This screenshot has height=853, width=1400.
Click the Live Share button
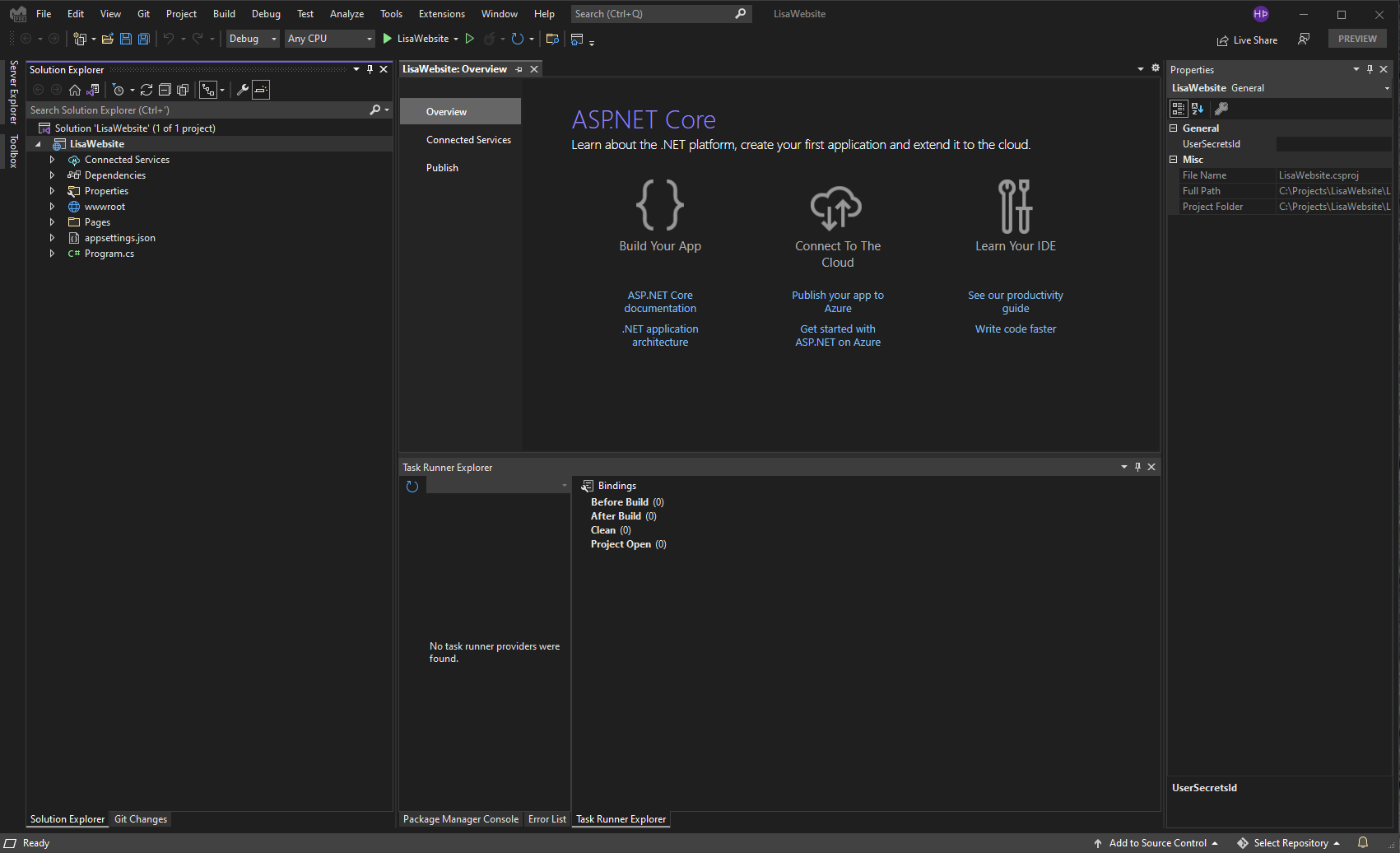pos(1247,40)
